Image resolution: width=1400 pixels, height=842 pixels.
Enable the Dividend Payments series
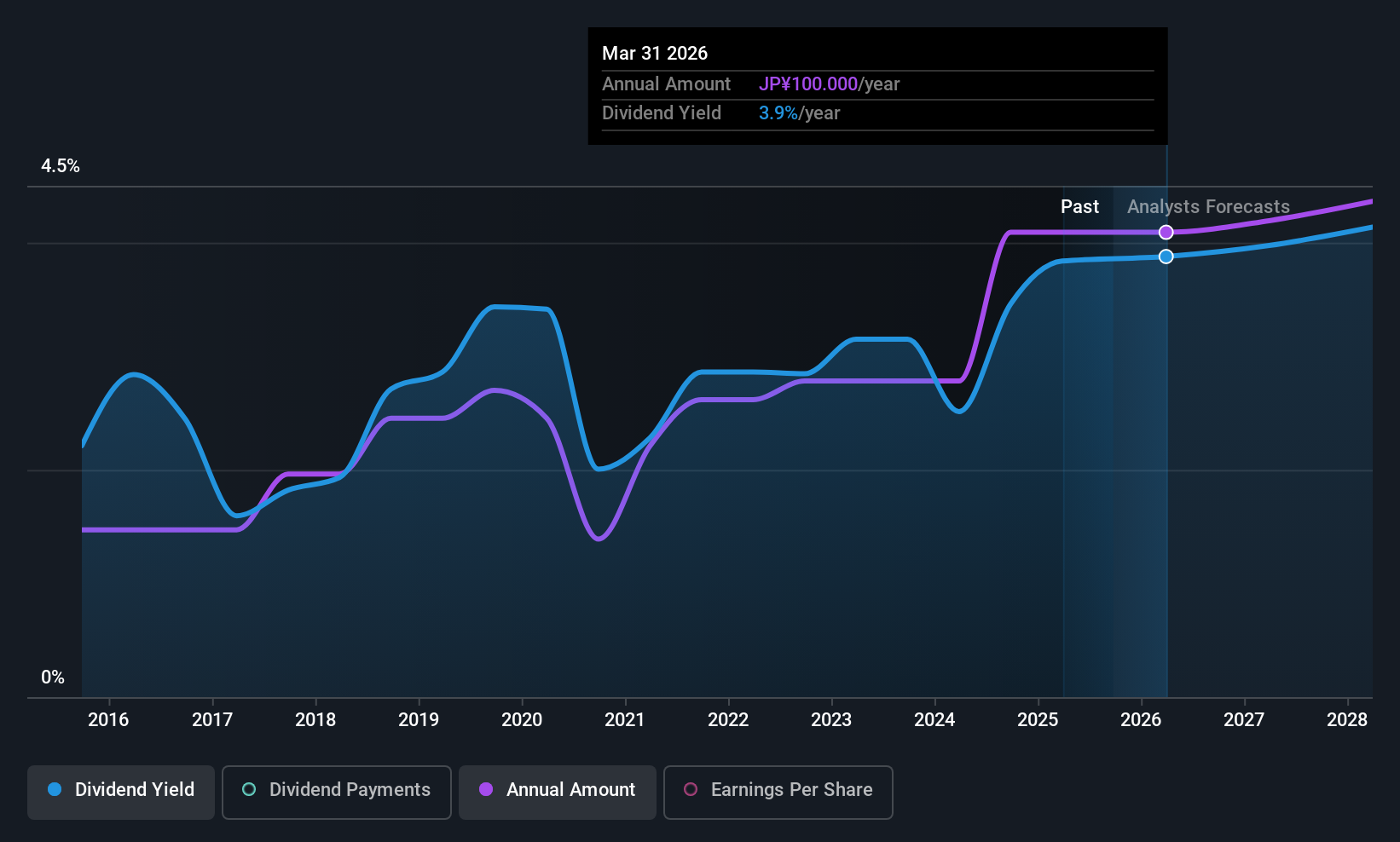click(337, 793)
